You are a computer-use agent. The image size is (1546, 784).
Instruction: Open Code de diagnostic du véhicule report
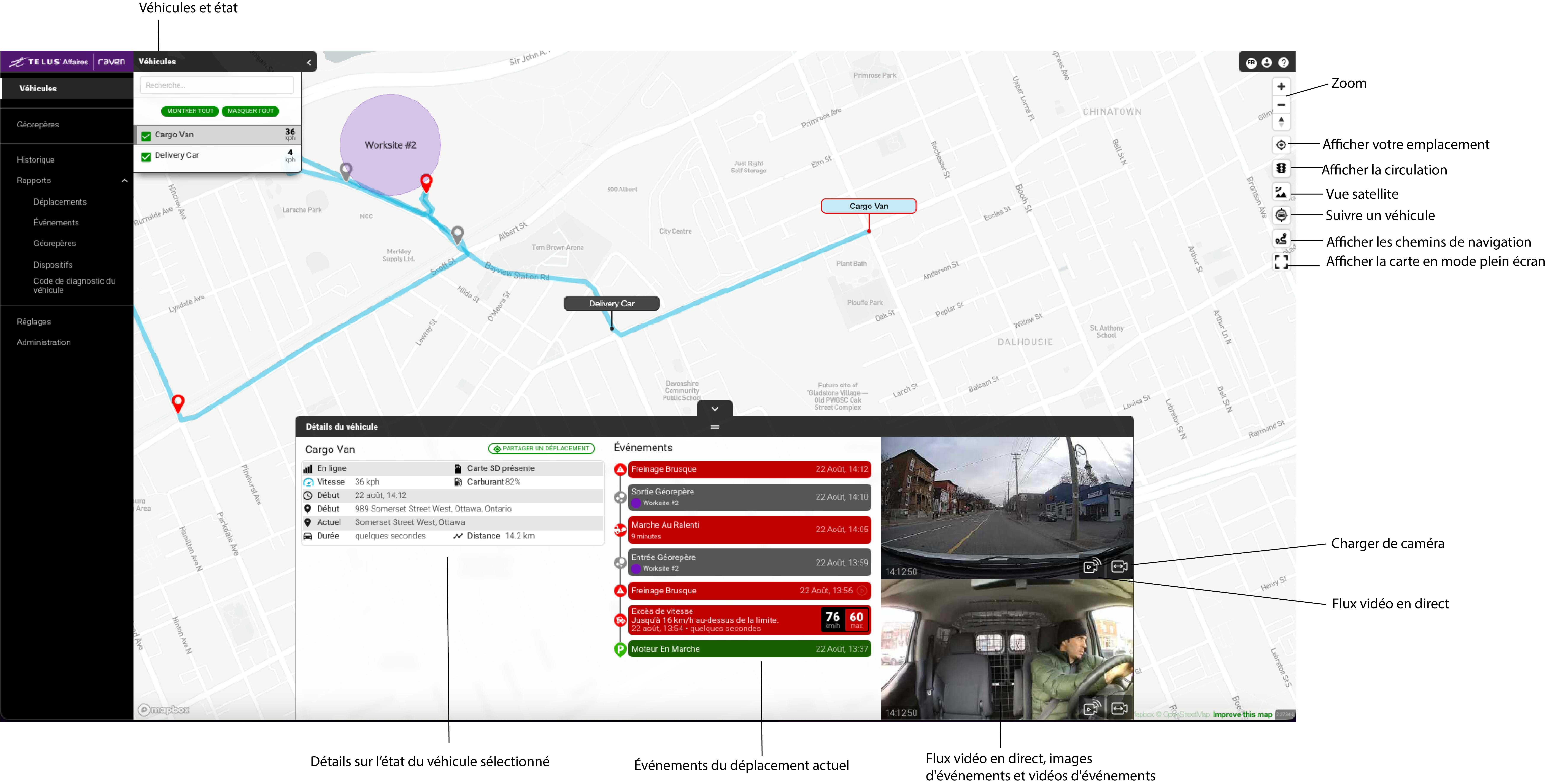click(75, 285)
